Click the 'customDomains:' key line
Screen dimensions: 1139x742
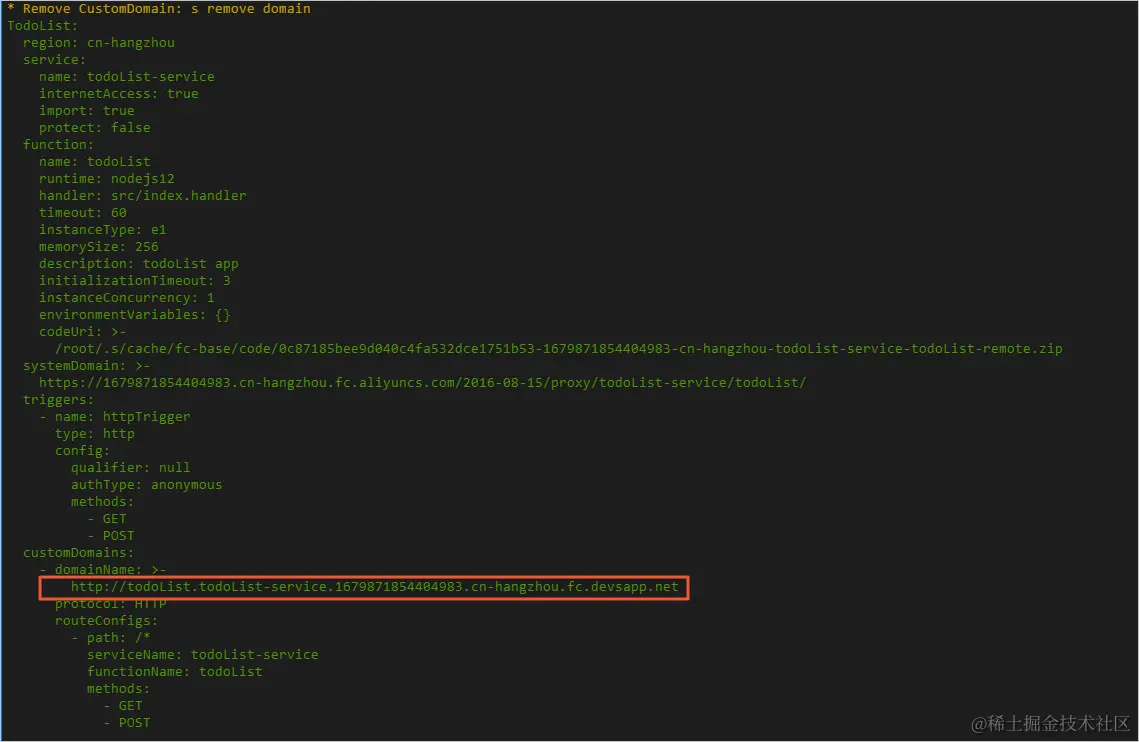(78, 552)
